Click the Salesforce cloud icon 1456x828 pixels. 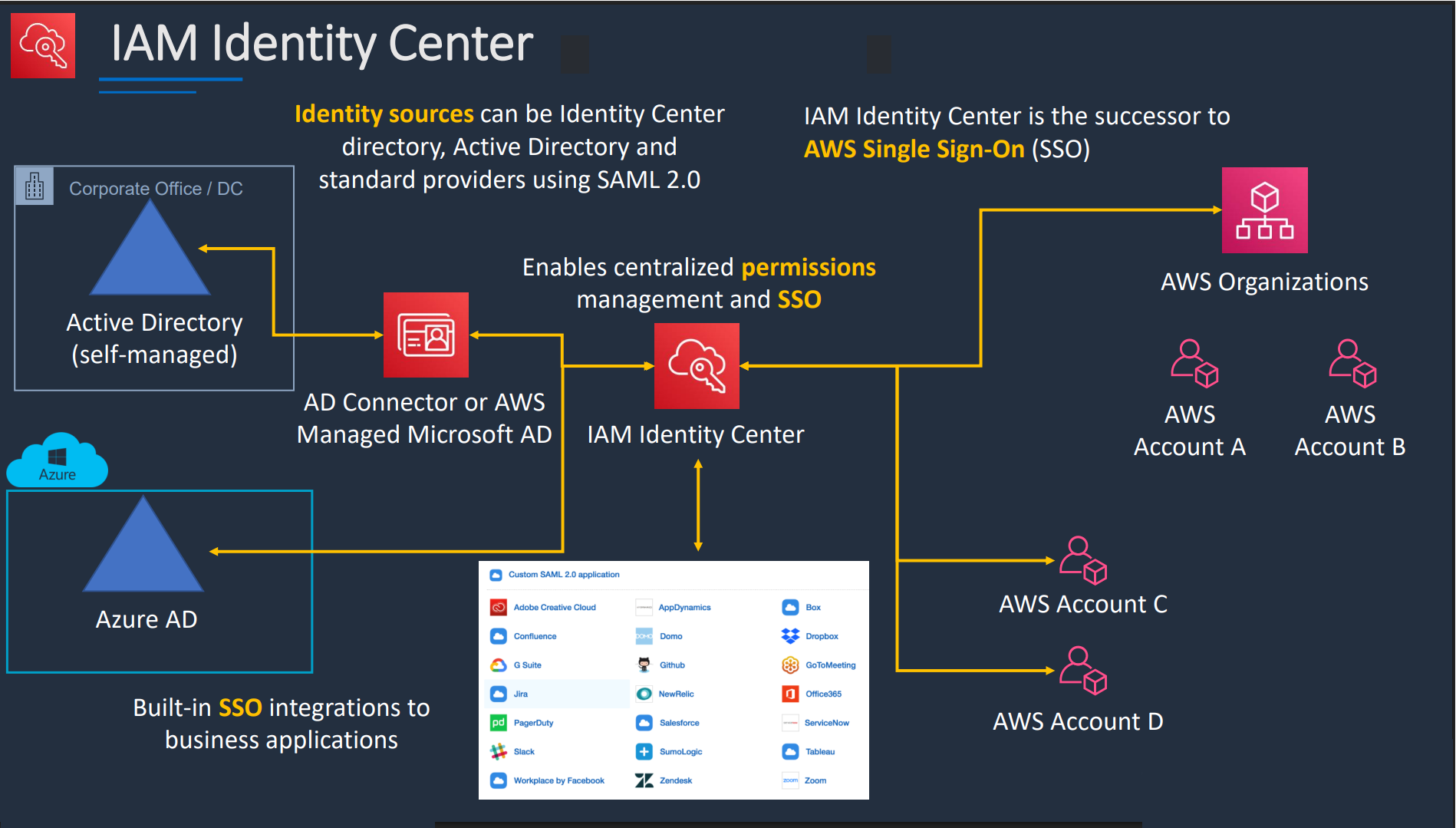[x=644, y=723]
